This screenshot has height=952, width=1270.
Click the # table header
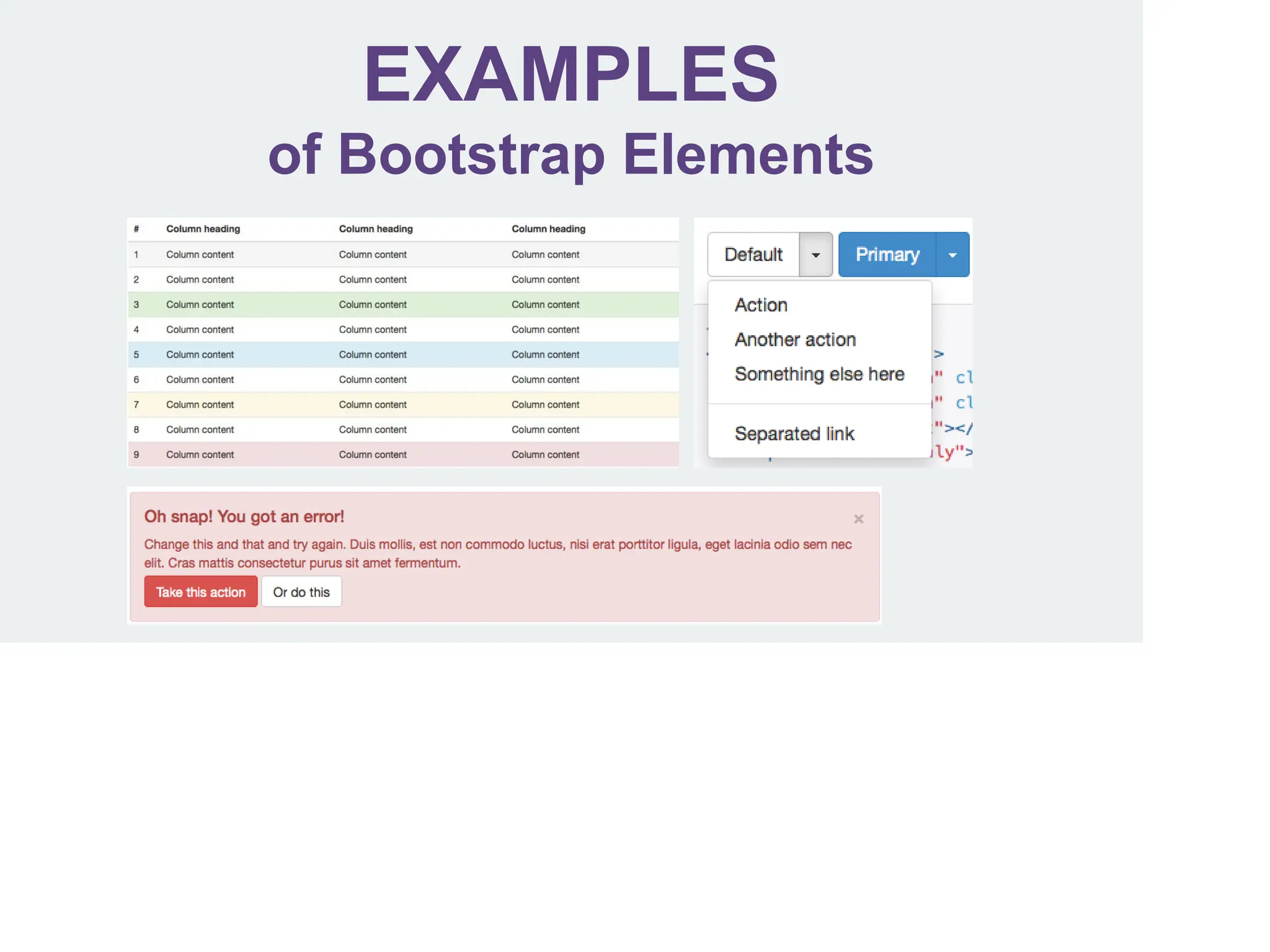(136, 229)
